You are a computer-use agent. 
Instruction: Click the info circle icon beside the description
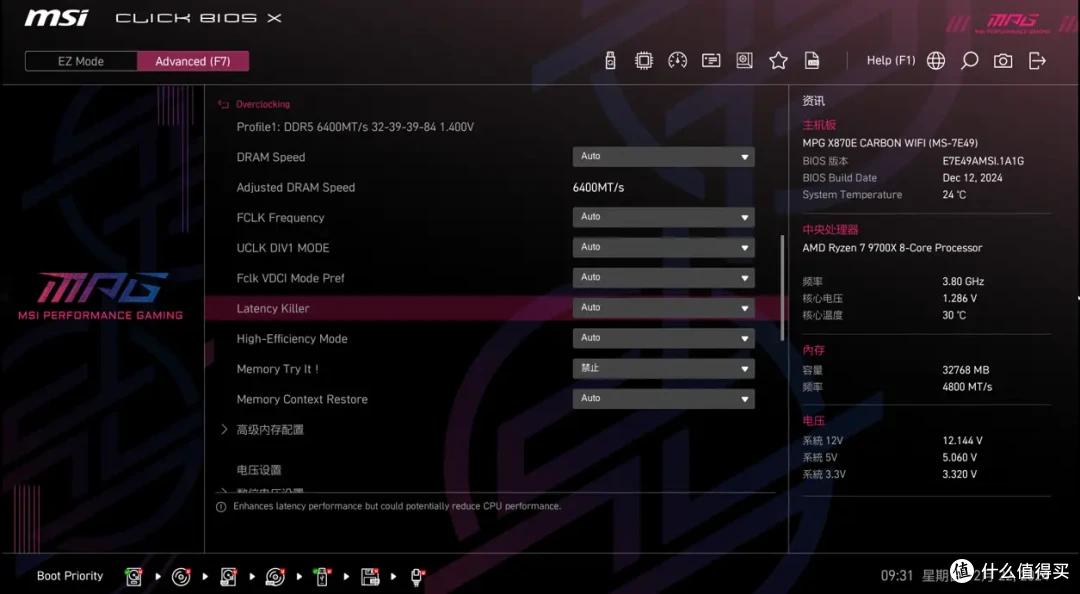pyautogui.click(x=221, y=507)
